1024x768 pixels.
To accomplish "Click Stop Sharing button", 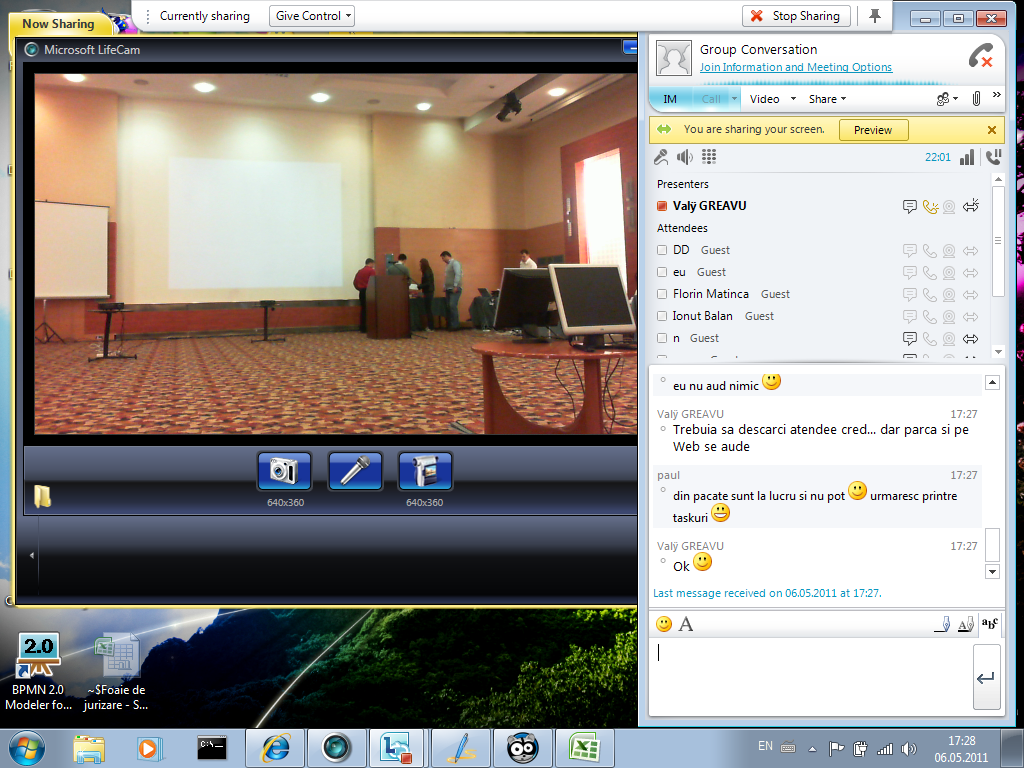I will coord(797,16).
